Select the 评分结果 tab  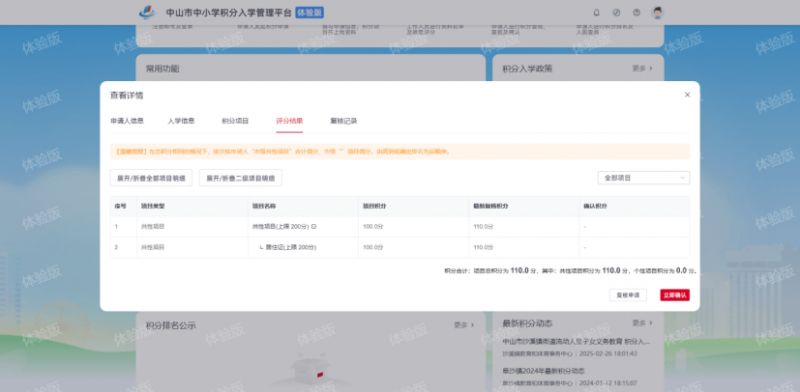tap(289, 121)
